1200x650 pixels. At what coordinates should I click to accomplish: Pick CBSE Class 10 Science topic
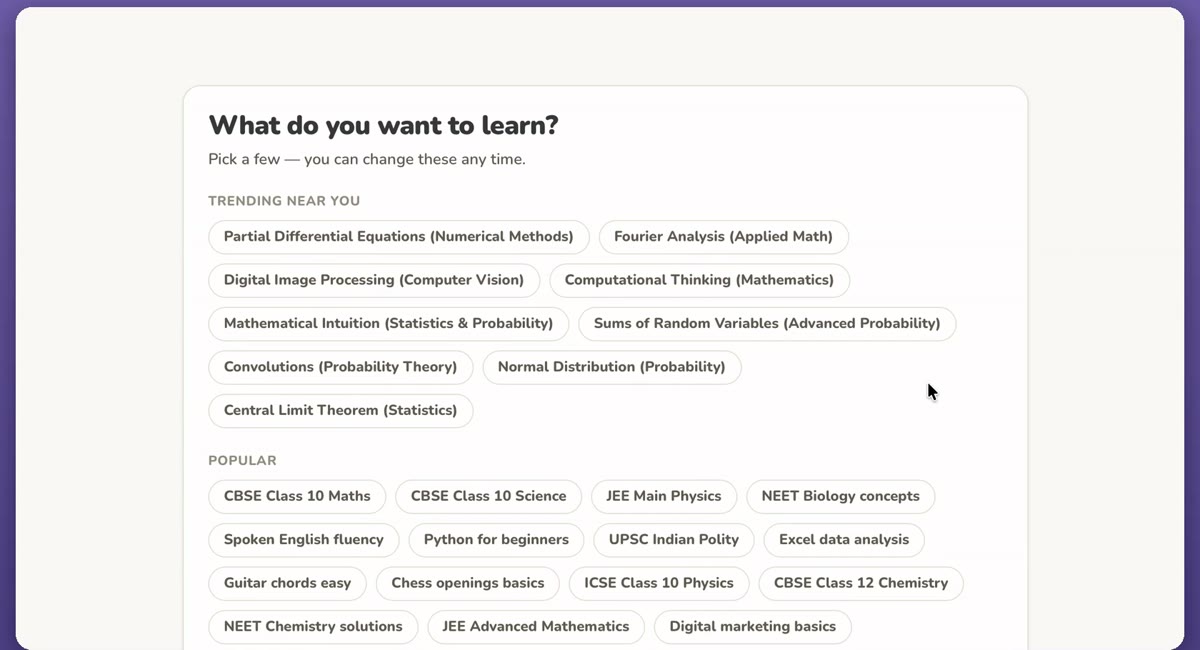coord(488,496)
